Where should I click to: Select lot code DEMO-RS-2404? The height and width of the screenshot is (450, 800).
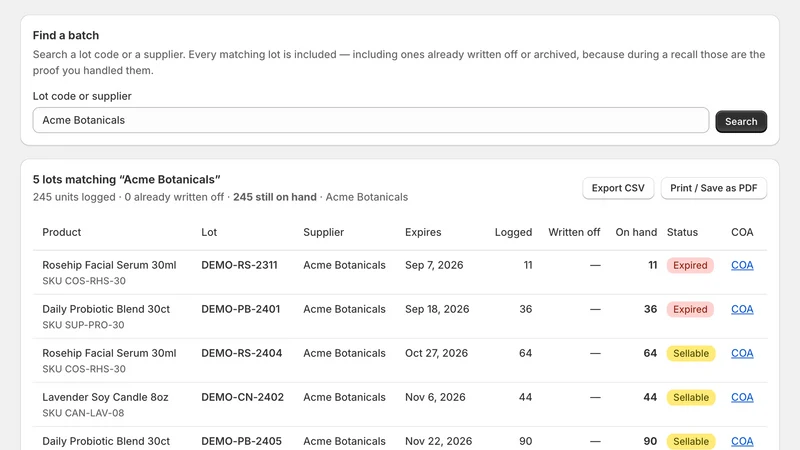tap(241, 353)
